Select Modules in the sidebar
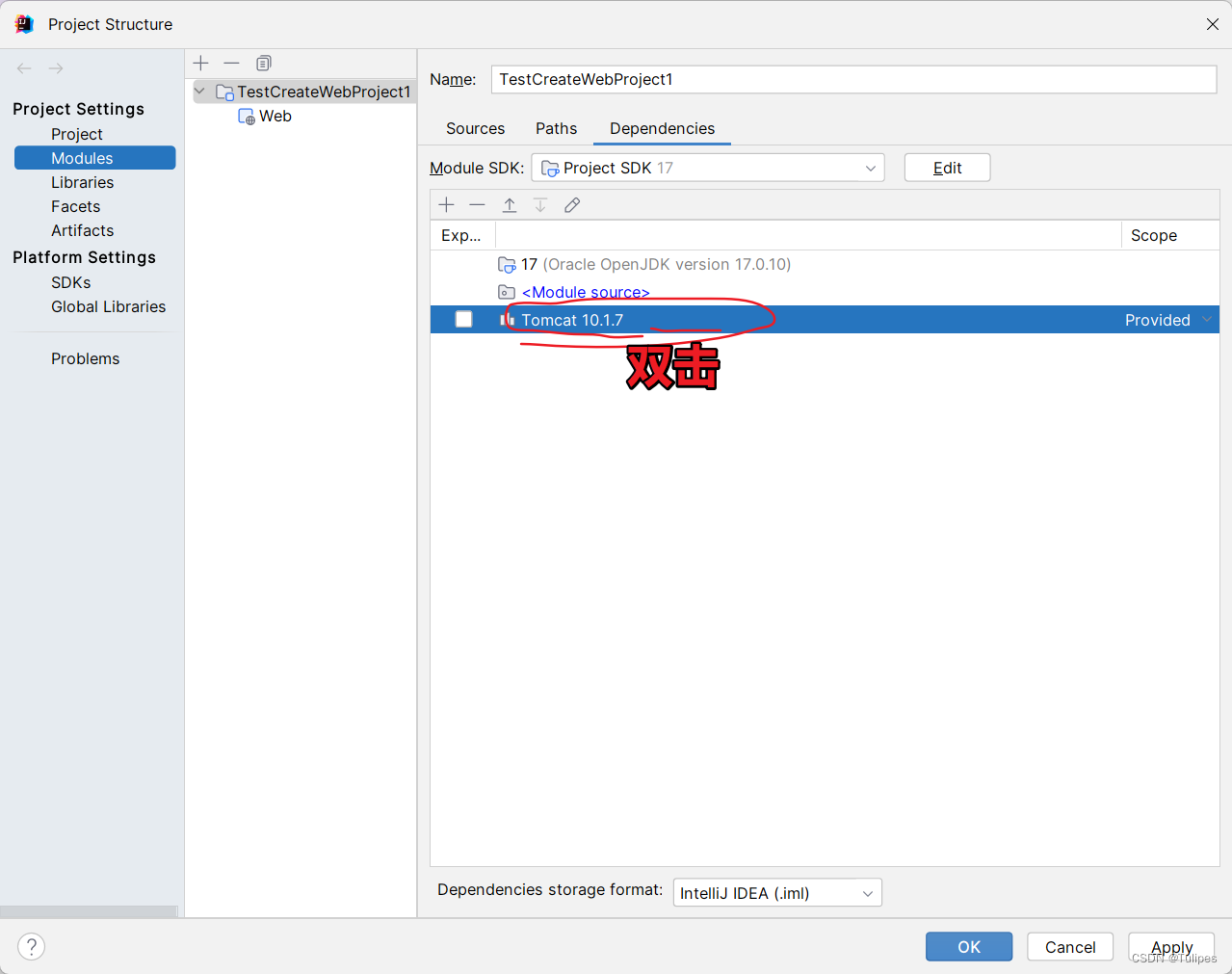The height and width of the screenshot is (974, 1232). point(94,158)
